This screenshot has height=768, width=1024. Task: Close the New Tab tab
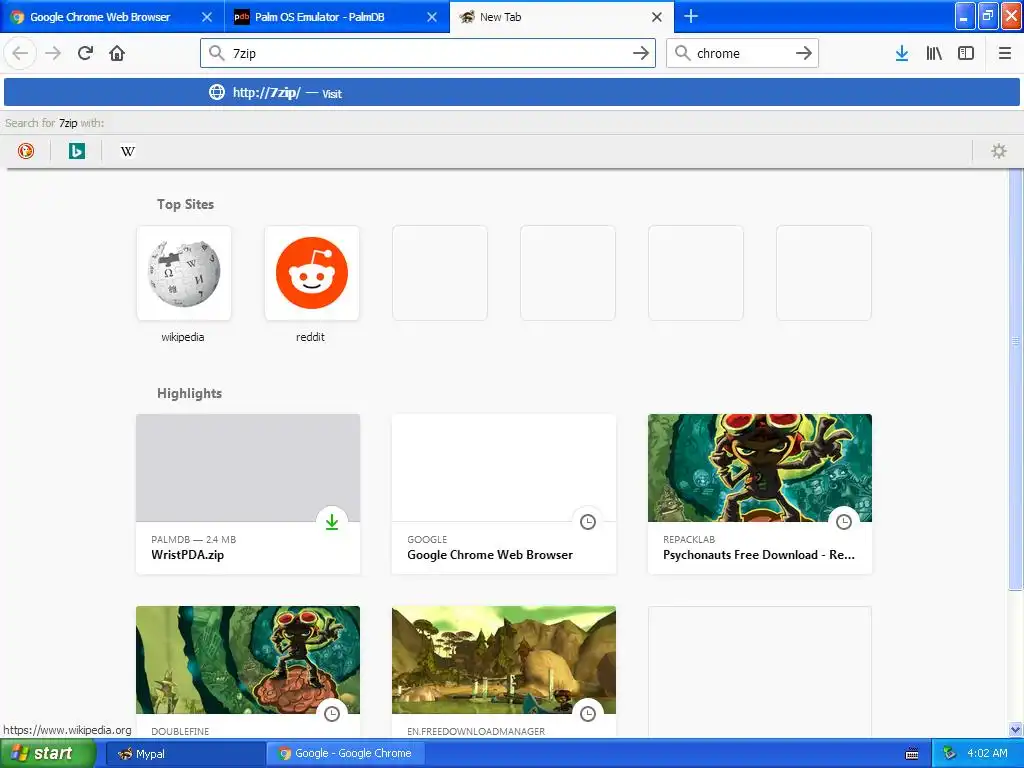pyautogui.click(x=657, y=17)
